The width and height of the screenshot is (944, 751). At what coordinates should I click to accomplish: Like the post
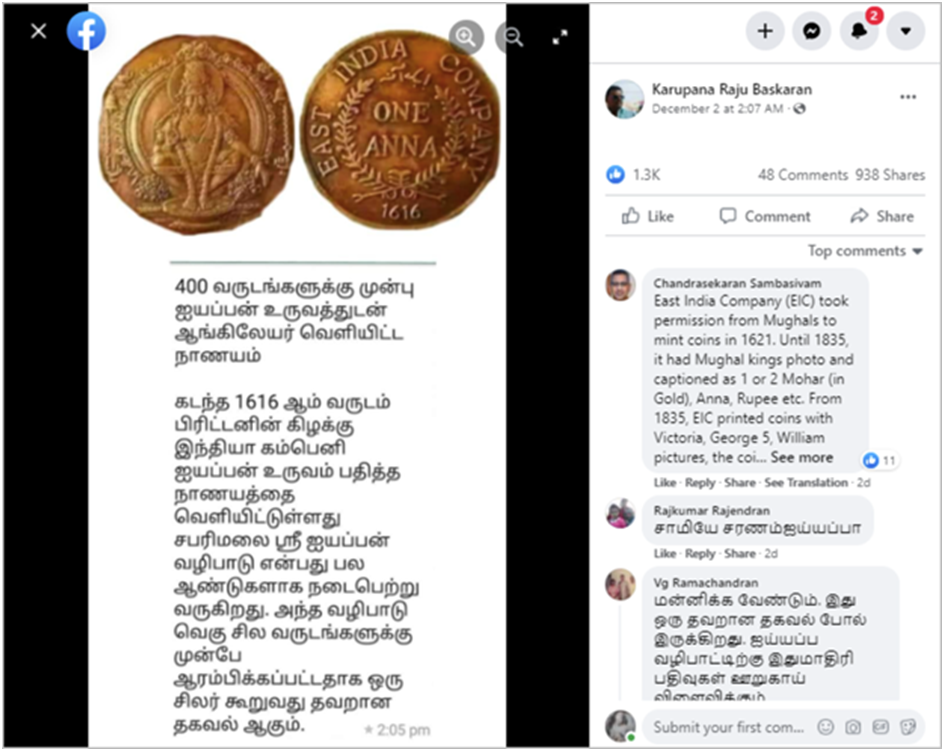tap(647, 216)
